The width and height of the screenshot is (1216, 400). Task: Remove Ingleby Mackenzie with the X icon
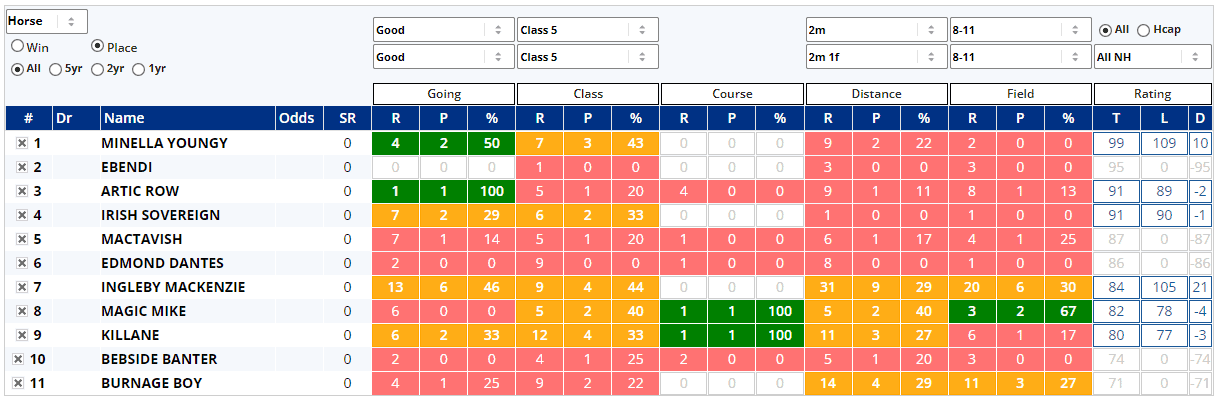[21, 287]
